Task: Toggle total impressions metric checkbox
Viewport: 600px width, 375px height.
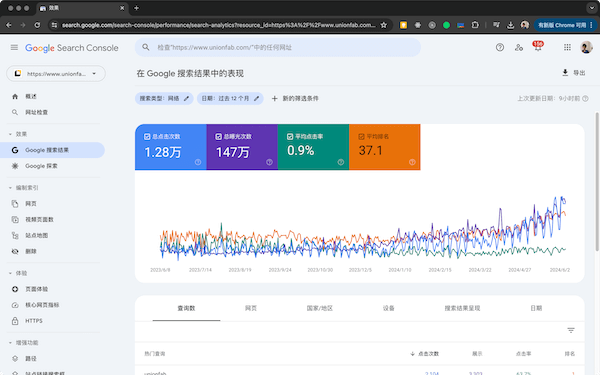Action: (218, 137)
